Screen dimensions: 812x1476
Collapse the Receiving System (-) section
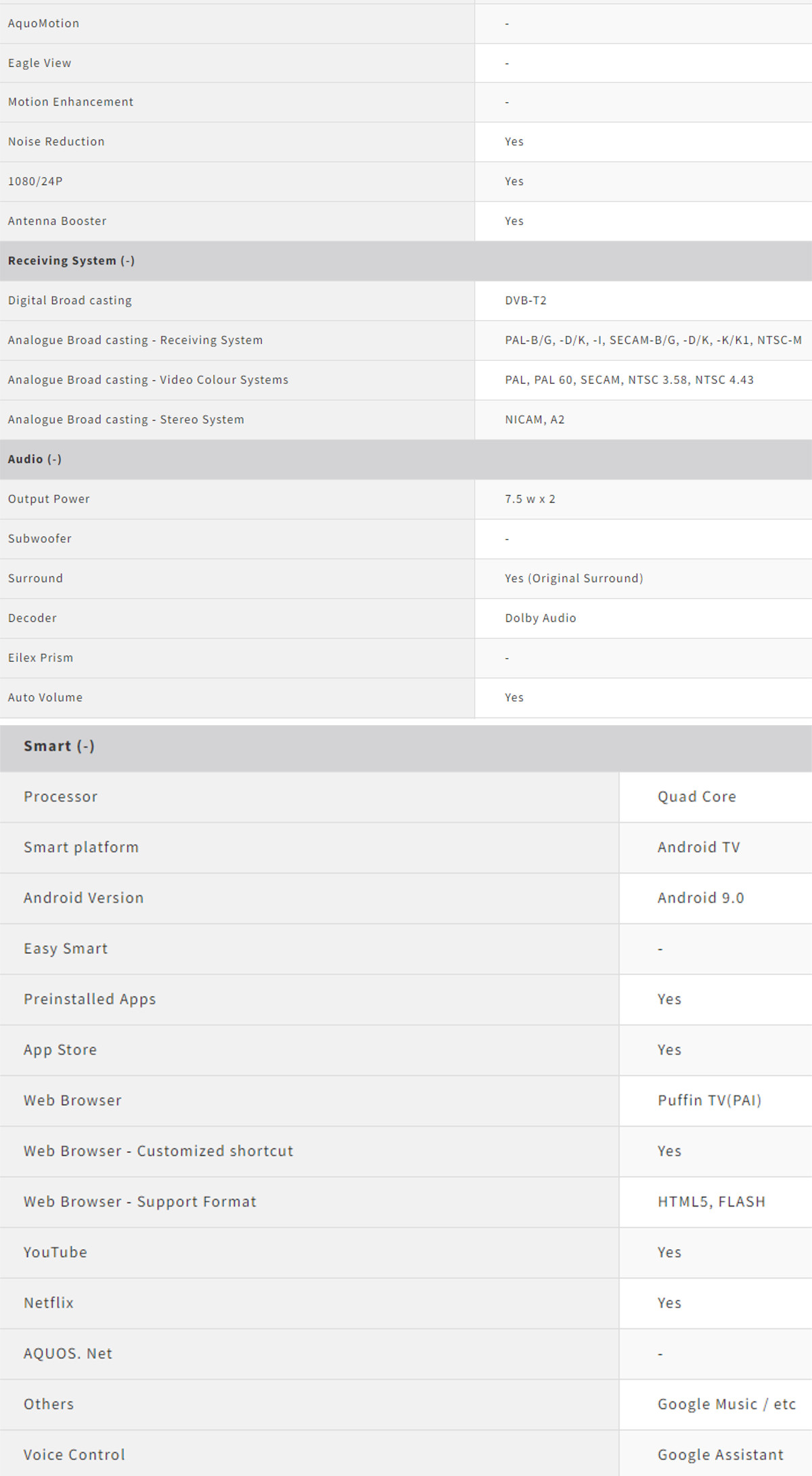[x=71, y=261]
